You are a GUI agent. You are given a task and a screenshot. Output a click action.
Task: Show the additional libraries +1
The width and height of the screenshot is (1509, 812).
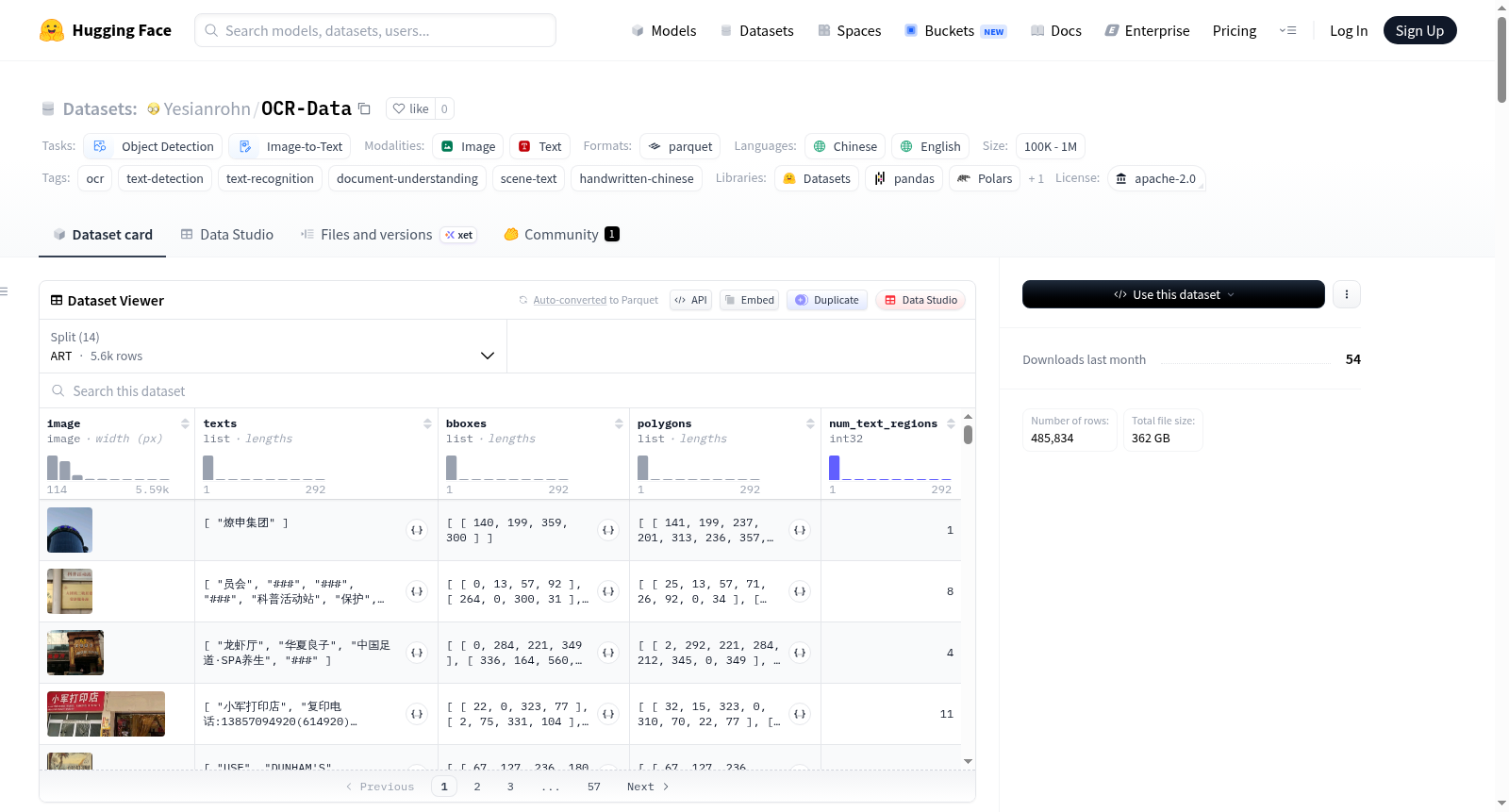1036,178
